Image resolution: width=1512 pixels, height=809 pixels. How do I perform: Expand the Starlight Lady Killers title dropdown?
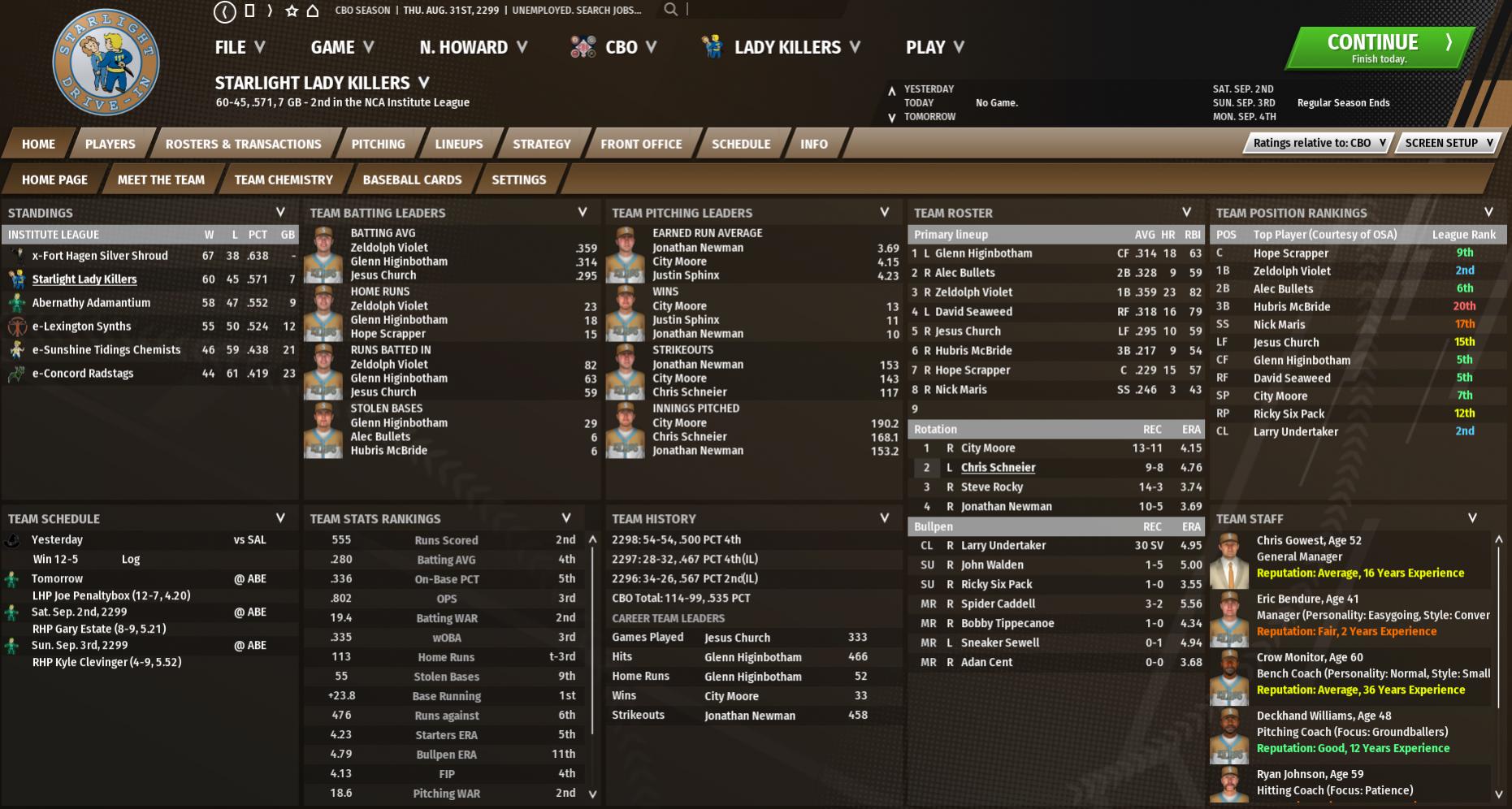point(423,83)
